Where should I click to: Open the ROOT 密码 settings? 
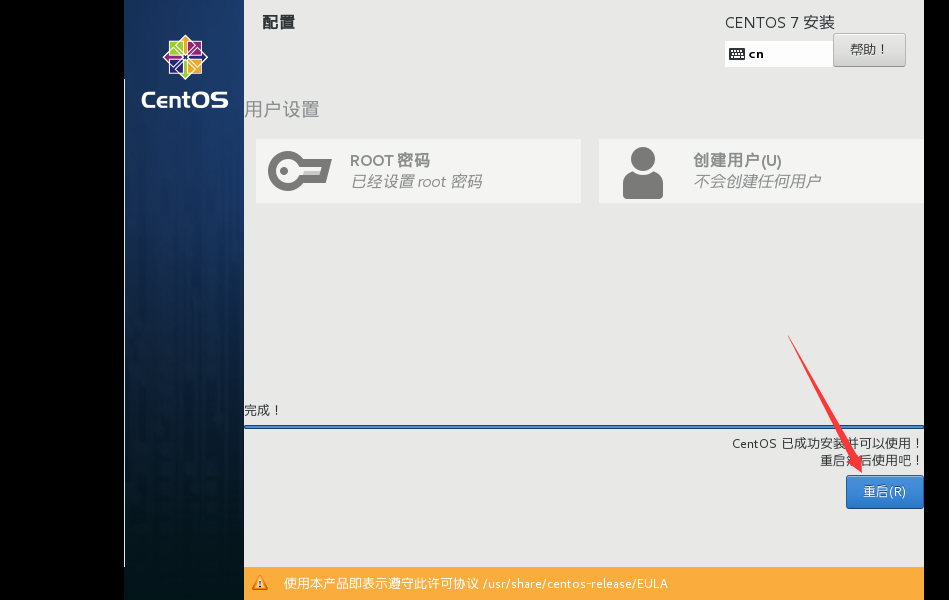click(418, 171)
